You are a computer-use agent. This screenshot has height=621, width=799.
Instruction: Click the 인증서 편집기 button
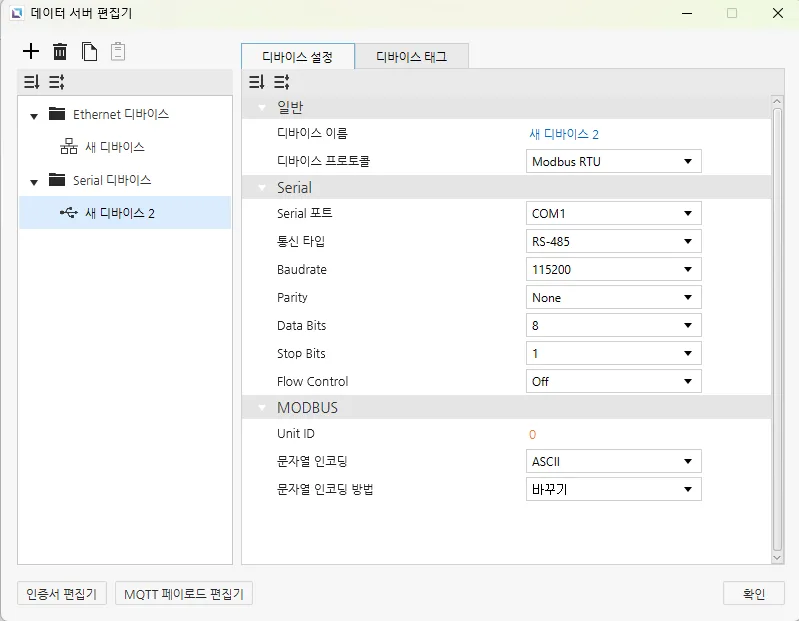pyautogui.click(x=63, y=594)
